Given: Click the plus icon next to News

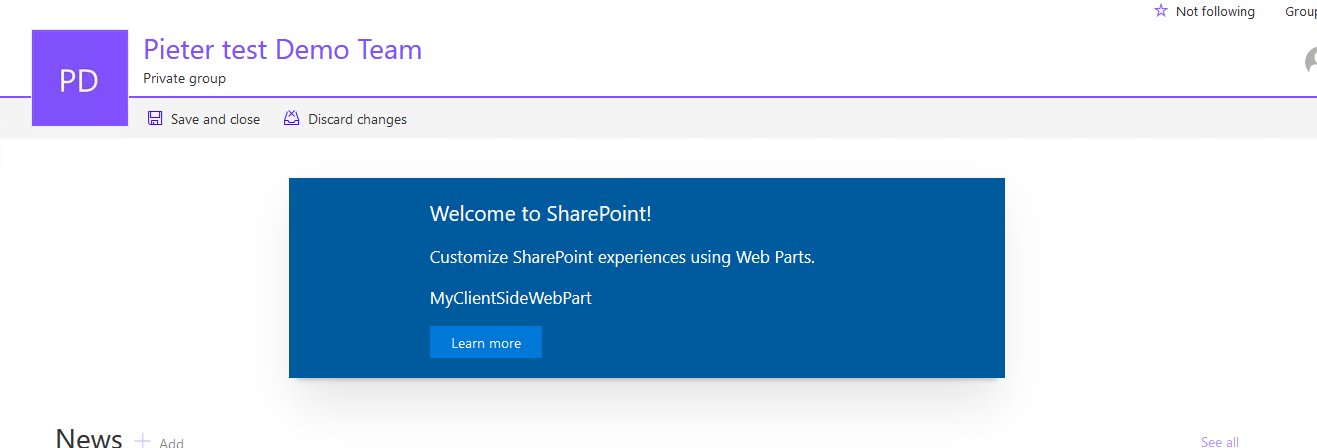Looking at the screenshot, I should click(x=143, y=441).
